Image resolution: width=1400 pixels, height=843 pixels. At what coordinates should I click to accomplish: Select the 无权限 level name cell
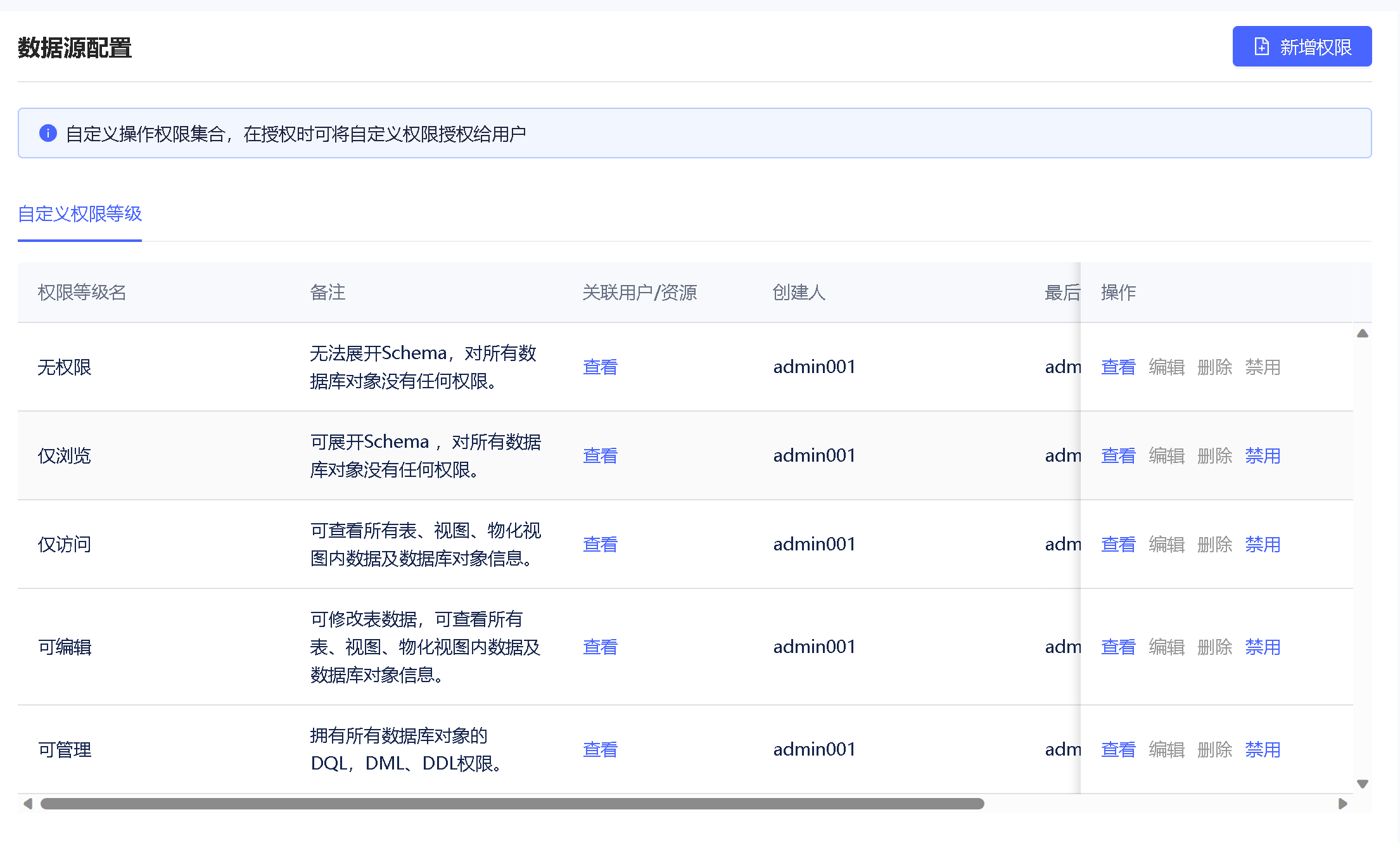coord(65,367)
